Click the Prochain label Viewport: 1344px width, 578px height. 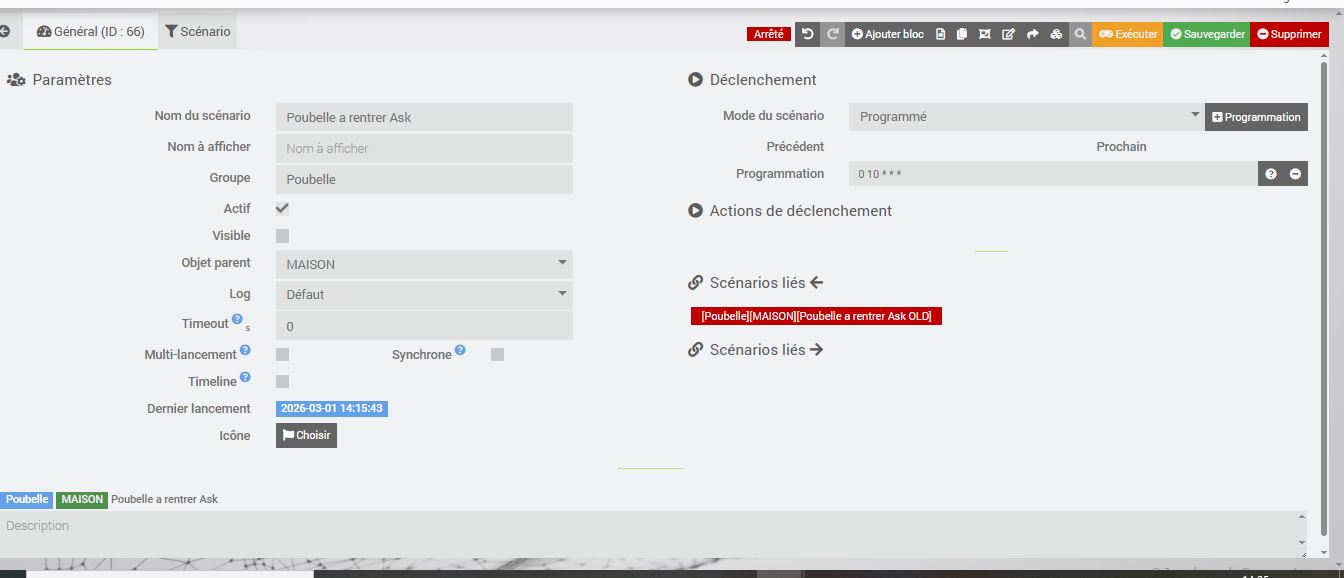[1121, 146]
